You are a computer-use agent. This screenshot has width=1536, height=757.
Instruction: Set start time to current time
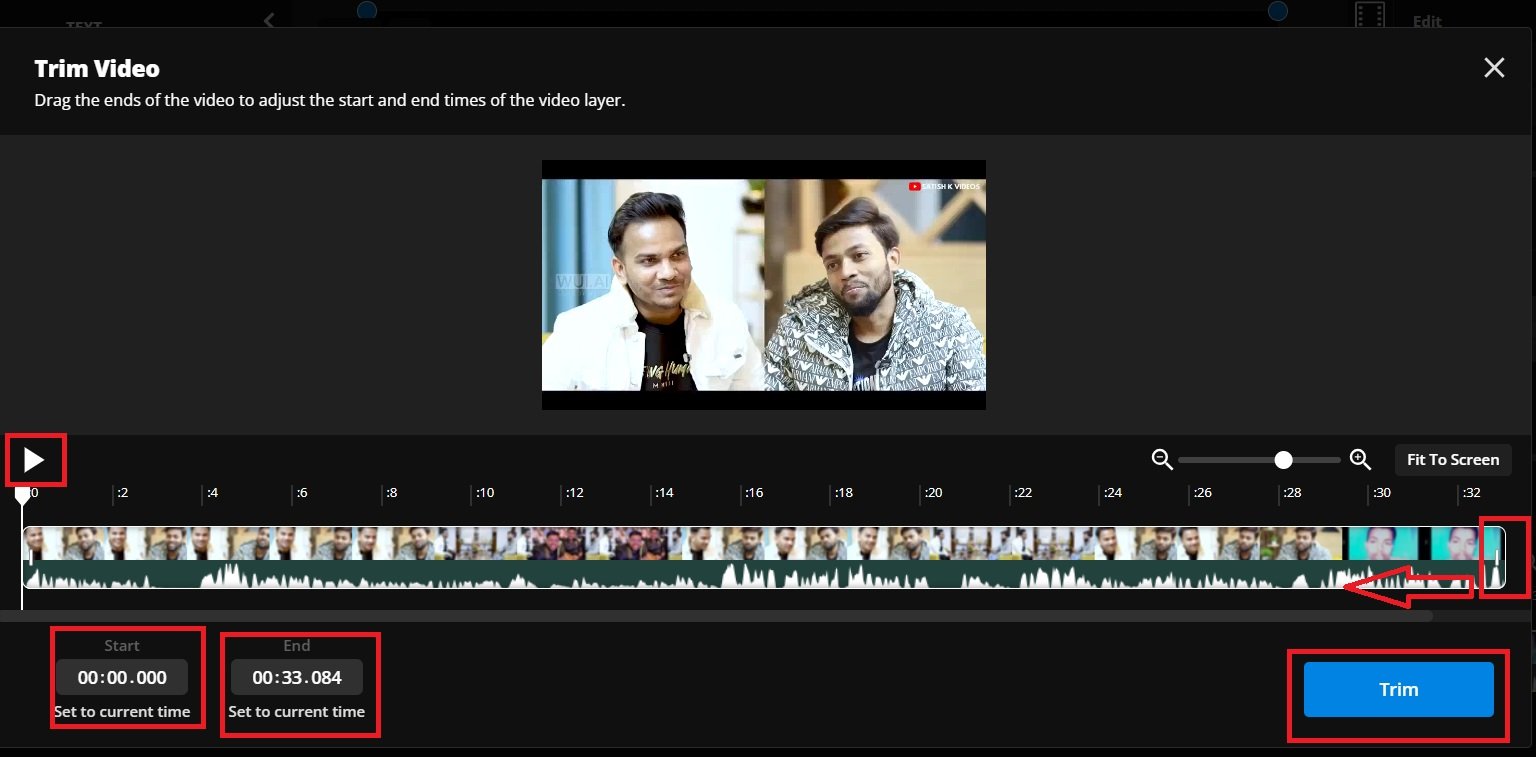tap(122, 711)
